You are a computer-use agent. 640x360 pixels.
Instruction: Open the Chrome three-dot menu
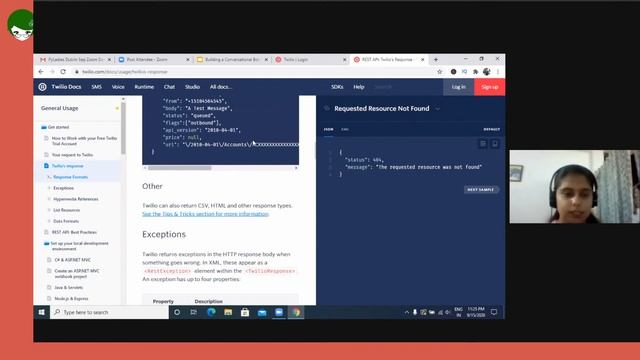(x=498, y=71)
